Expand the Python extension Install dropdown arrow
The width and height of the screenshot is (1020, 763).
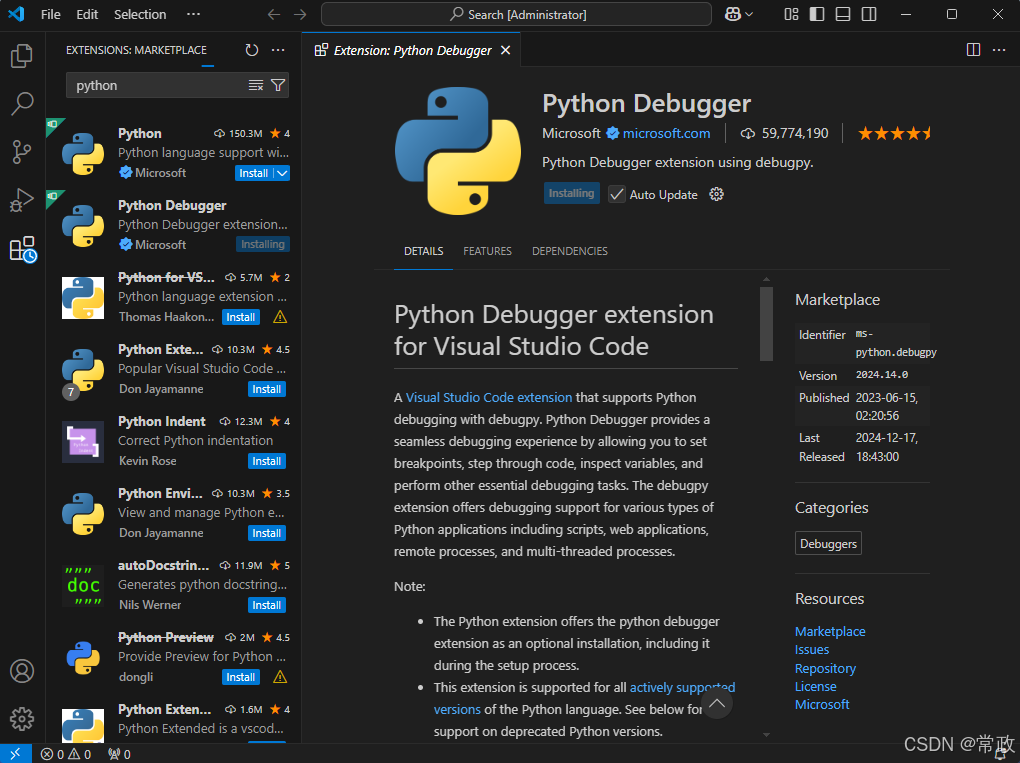[282, 173]
